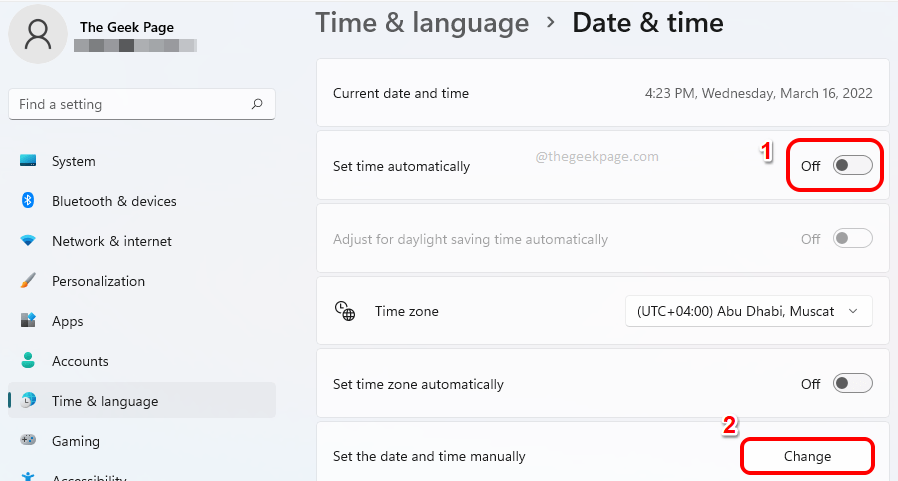Click Change to set date manually
This screenshot has width=898, height=481.
pyautogui.click(x=807, y=456)
